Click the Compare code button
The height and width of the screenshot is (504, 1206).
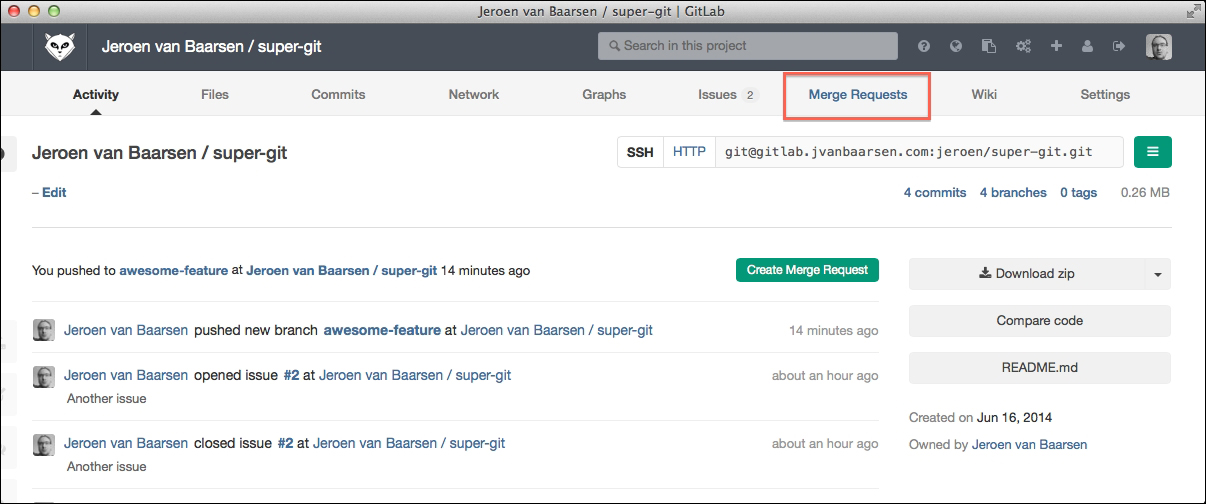coord(1039,321)
